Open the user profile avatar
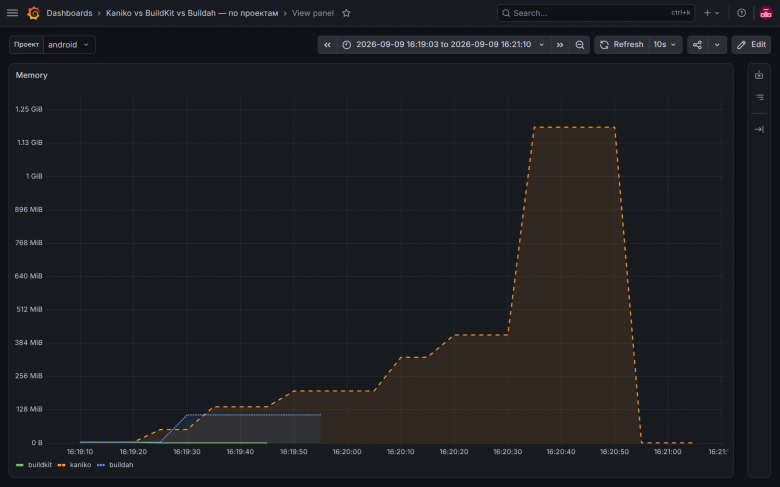 [x=766, y=13]
